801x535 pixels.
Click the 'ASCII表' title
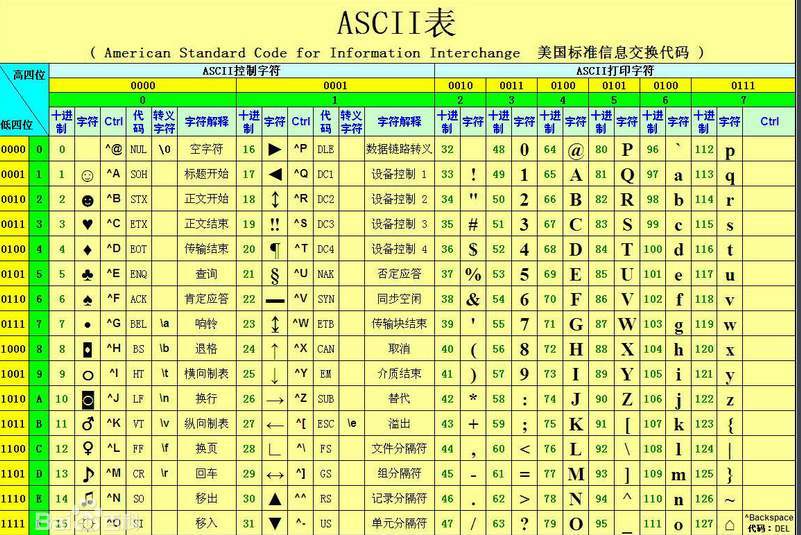[x=396, y=23]
